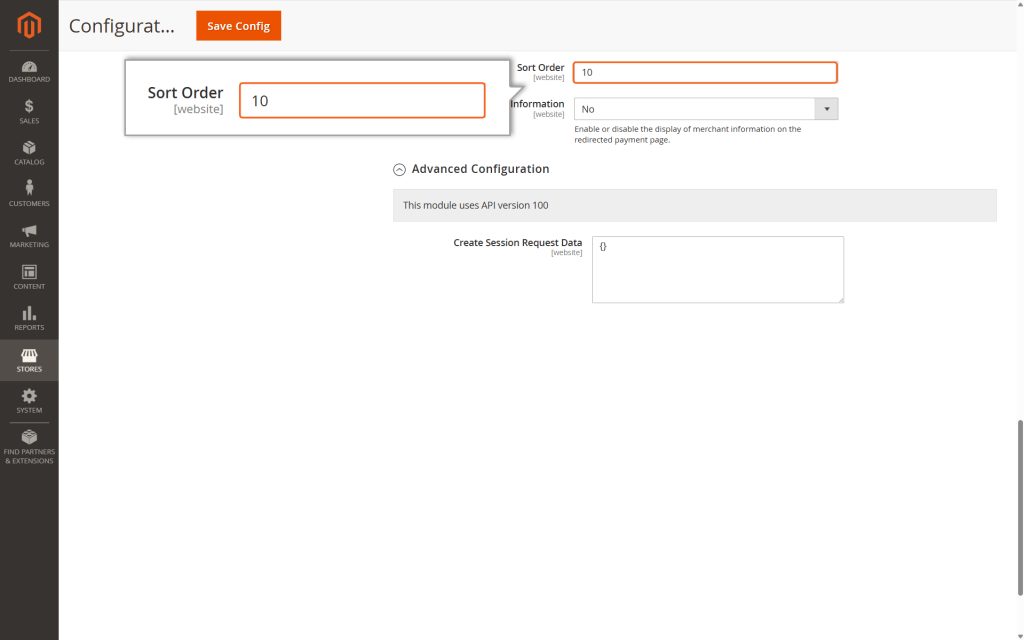Click the Save Config button
This screenshot has height=640, width=1024.
[238, 26]
